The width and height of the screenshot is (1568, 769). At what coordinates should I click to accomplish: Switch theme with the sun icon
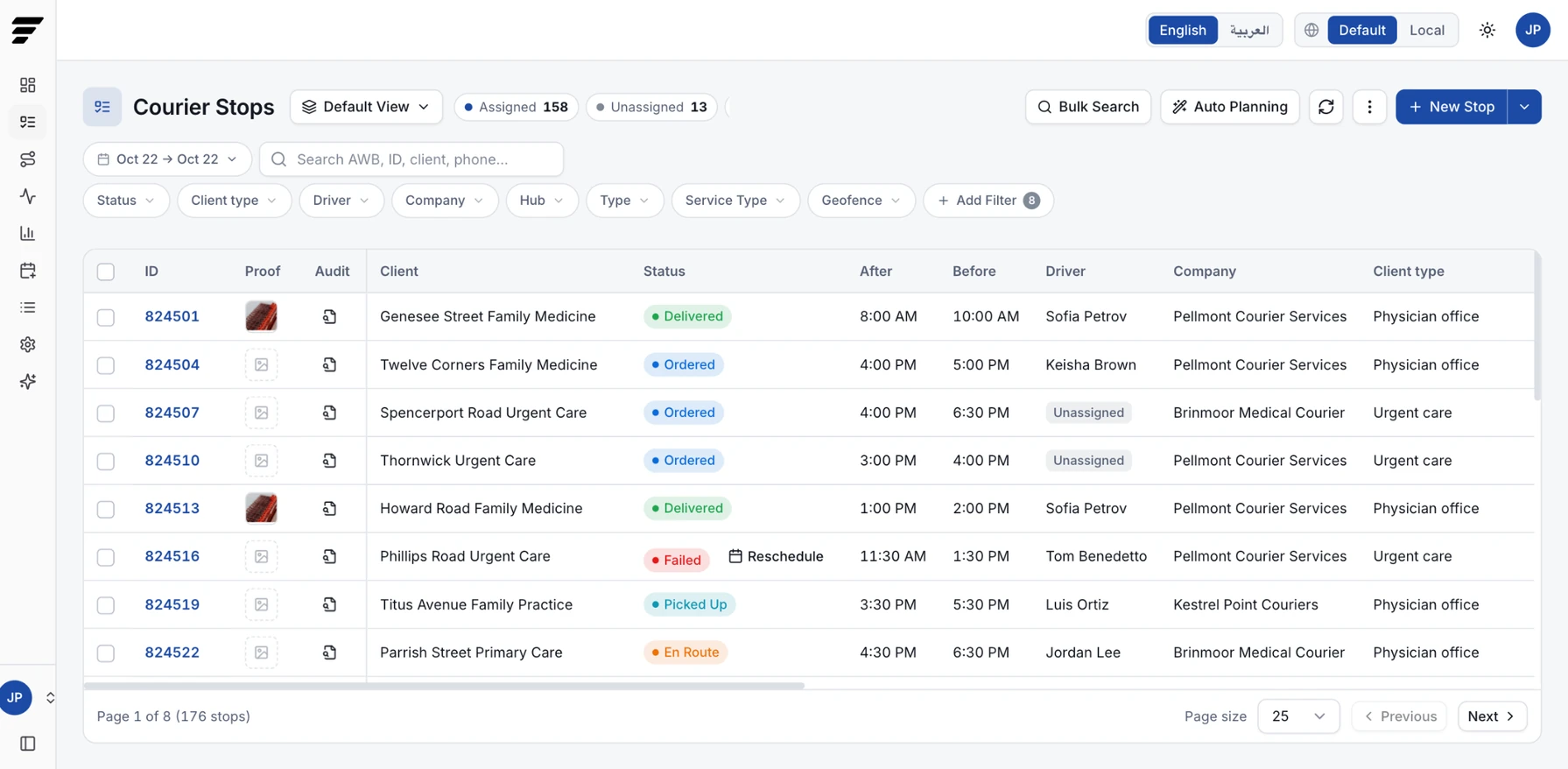point(1487,30)
